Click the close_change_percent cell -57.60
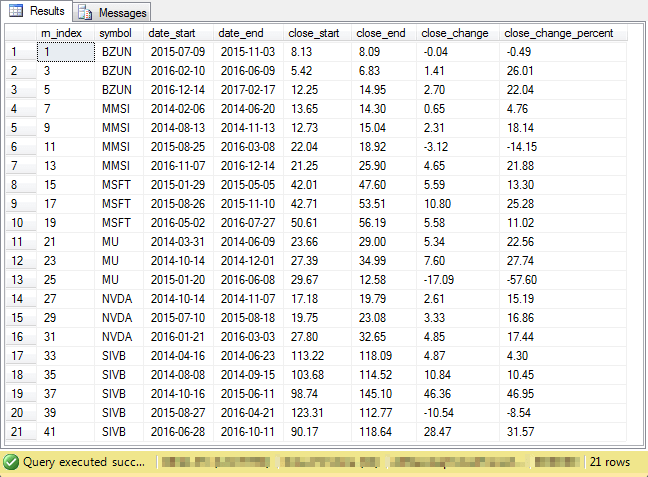The width and height of the screenshot is (648, 477). click(563, 280)
